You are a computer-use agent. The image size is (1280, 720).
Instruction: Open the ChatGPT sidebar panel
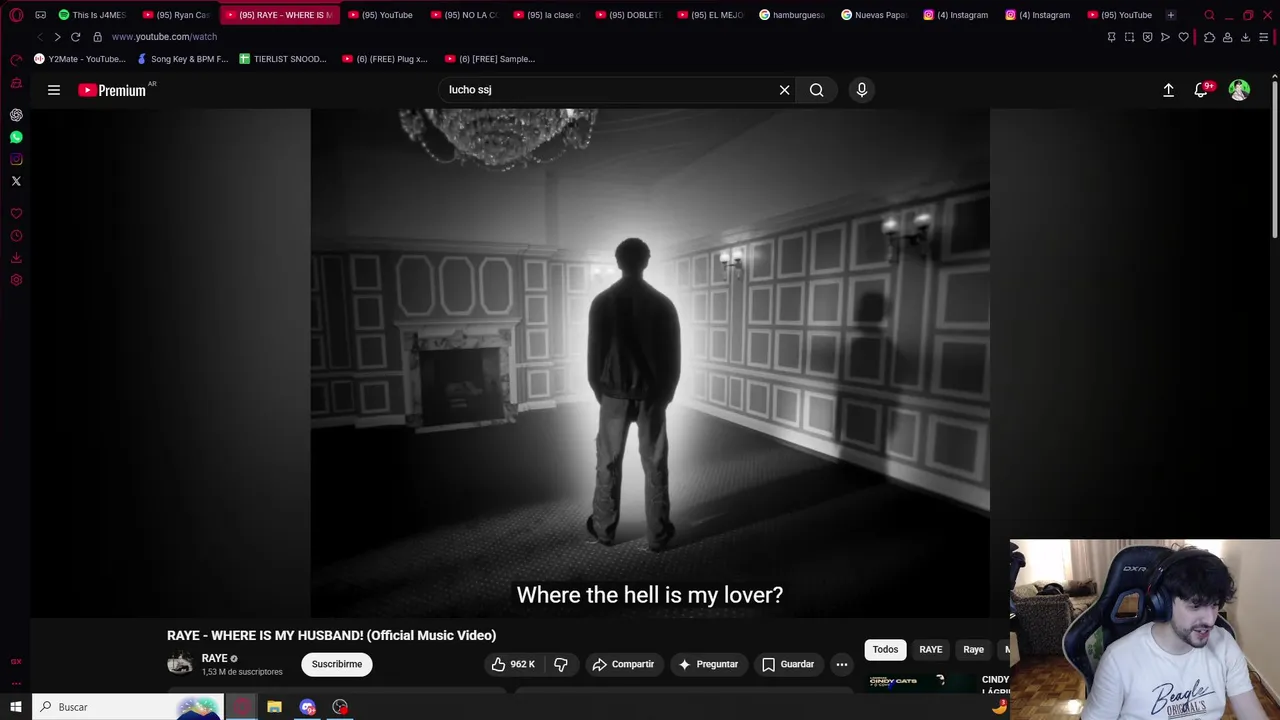click(16, 115)
